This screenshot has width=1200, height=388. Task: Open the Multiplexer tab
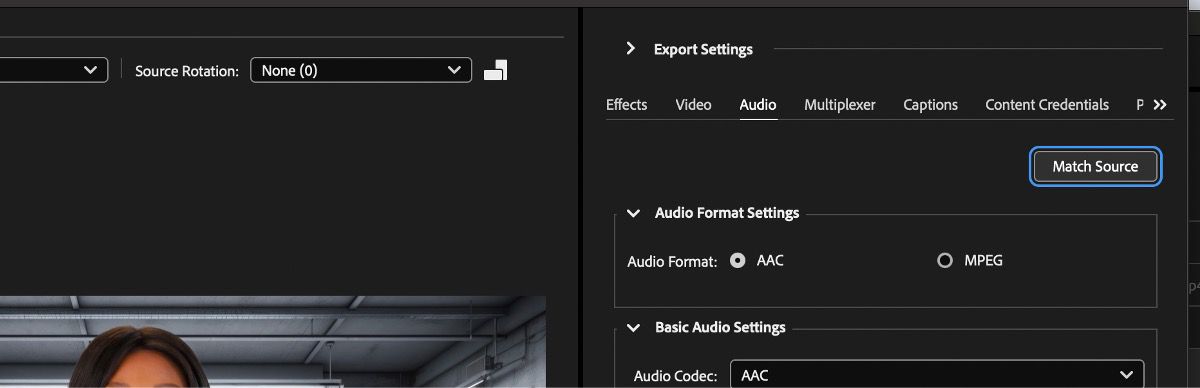840,104
